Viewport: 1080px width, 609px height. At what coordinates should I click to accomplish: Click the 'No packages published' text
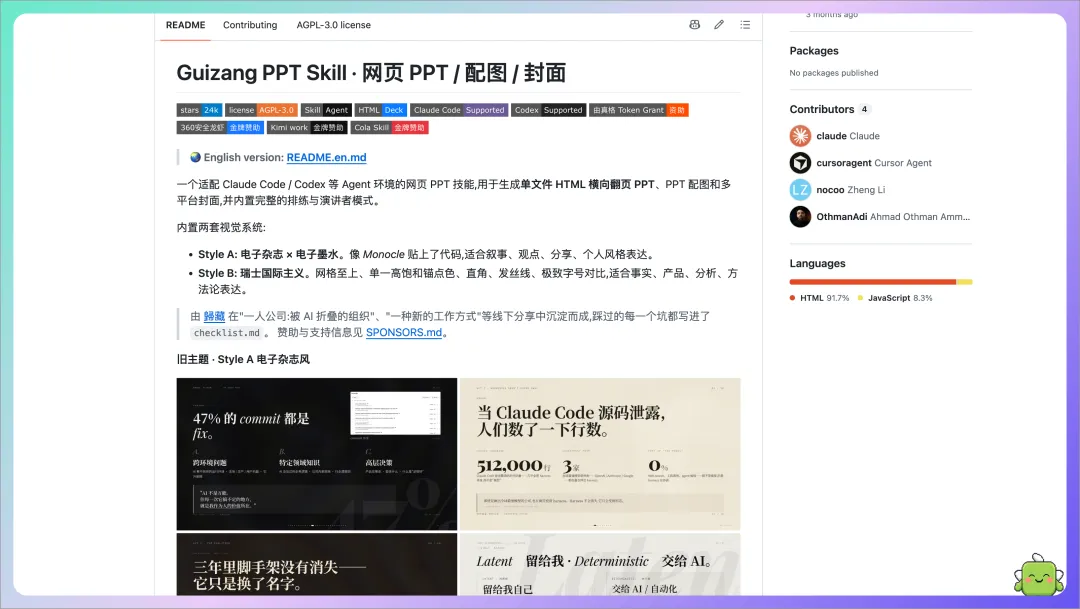833,73
